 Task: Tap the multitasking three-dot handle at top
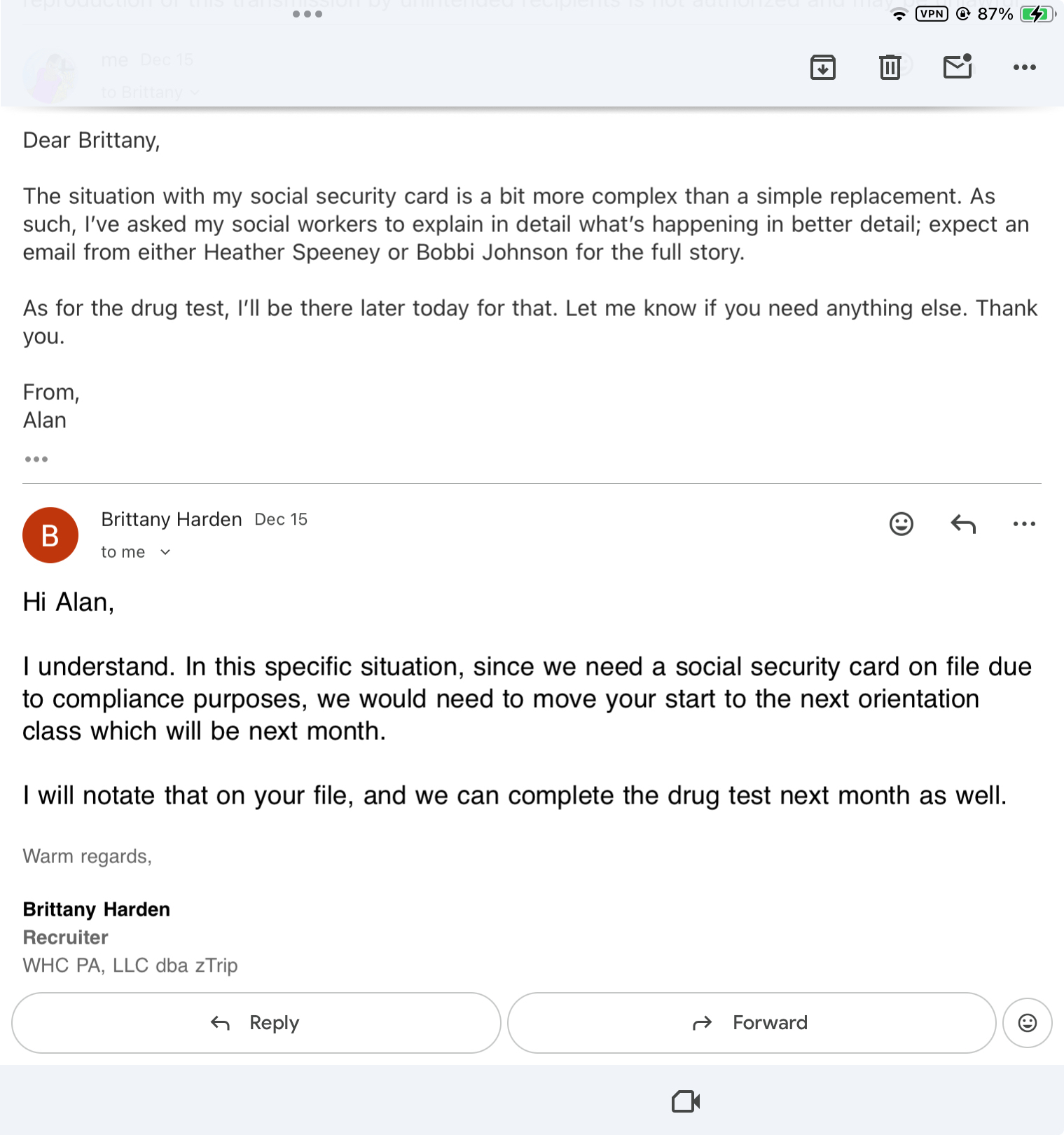pos(308,14)
